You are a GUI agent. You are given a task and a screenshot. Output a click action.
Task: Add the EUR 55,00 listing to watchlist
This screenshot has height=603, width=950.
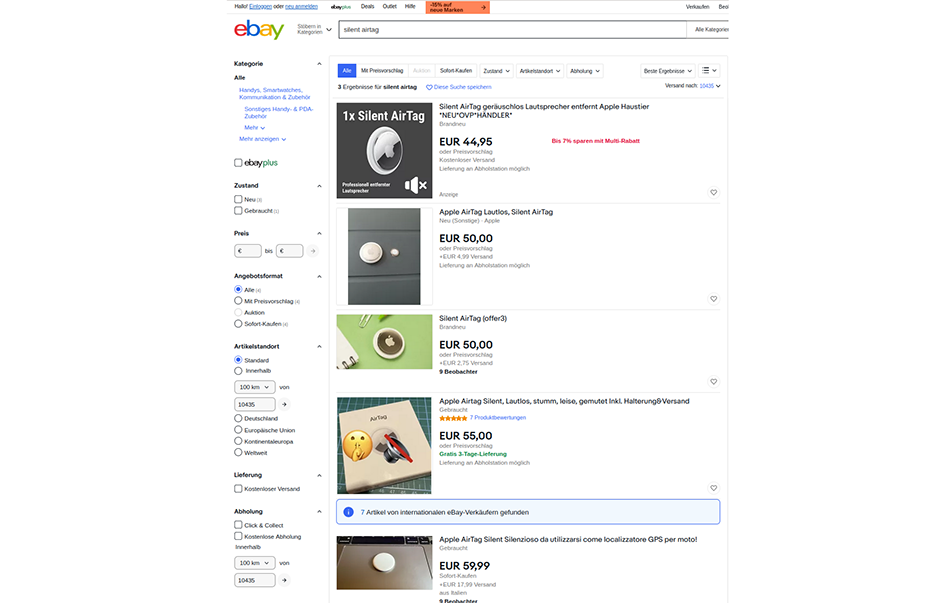click(714, 488)
